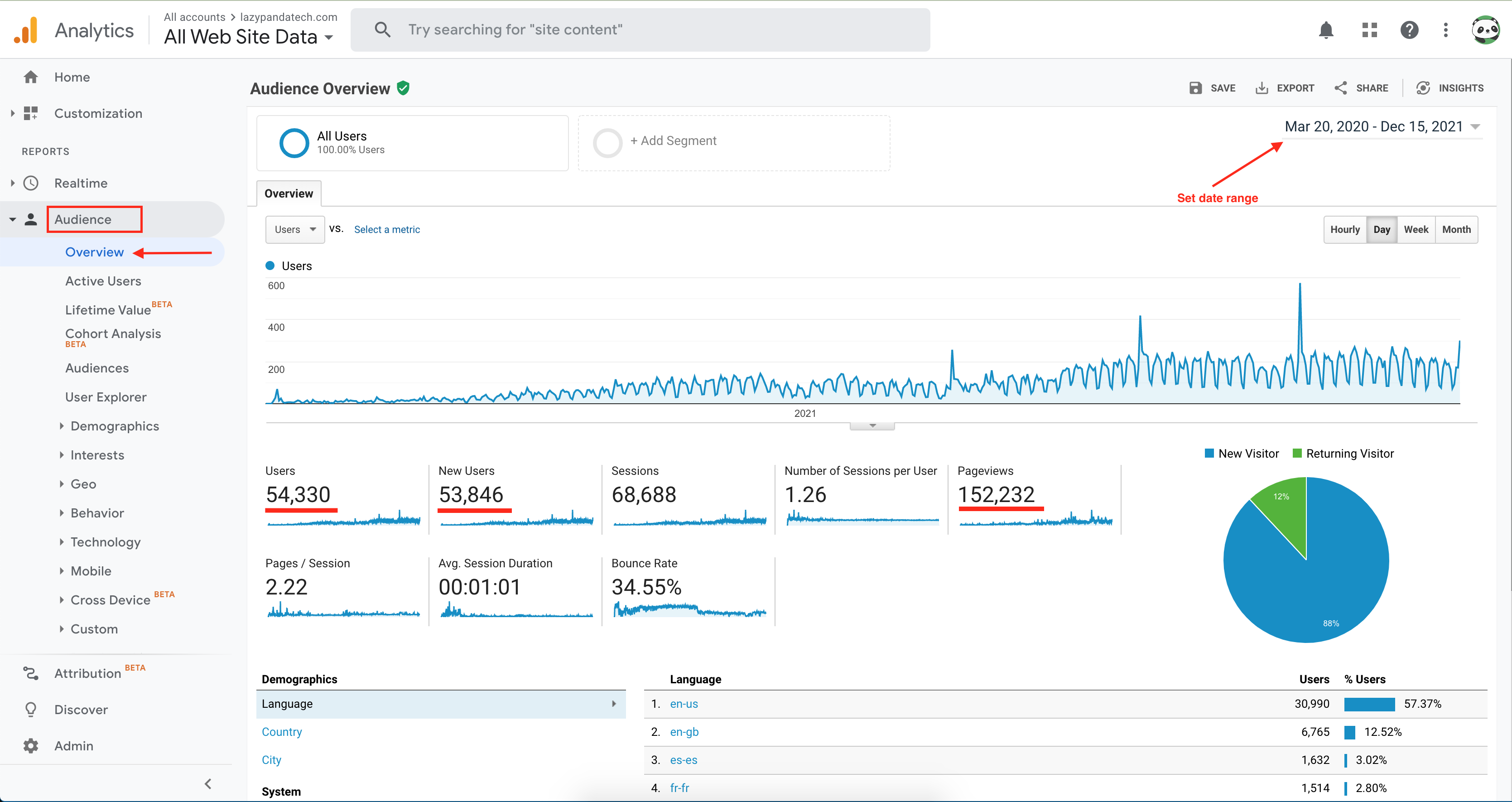This screenshot has width=1512, height=802.
Task: Click the Google Analytics logo
Action: (x=26, y=30)
